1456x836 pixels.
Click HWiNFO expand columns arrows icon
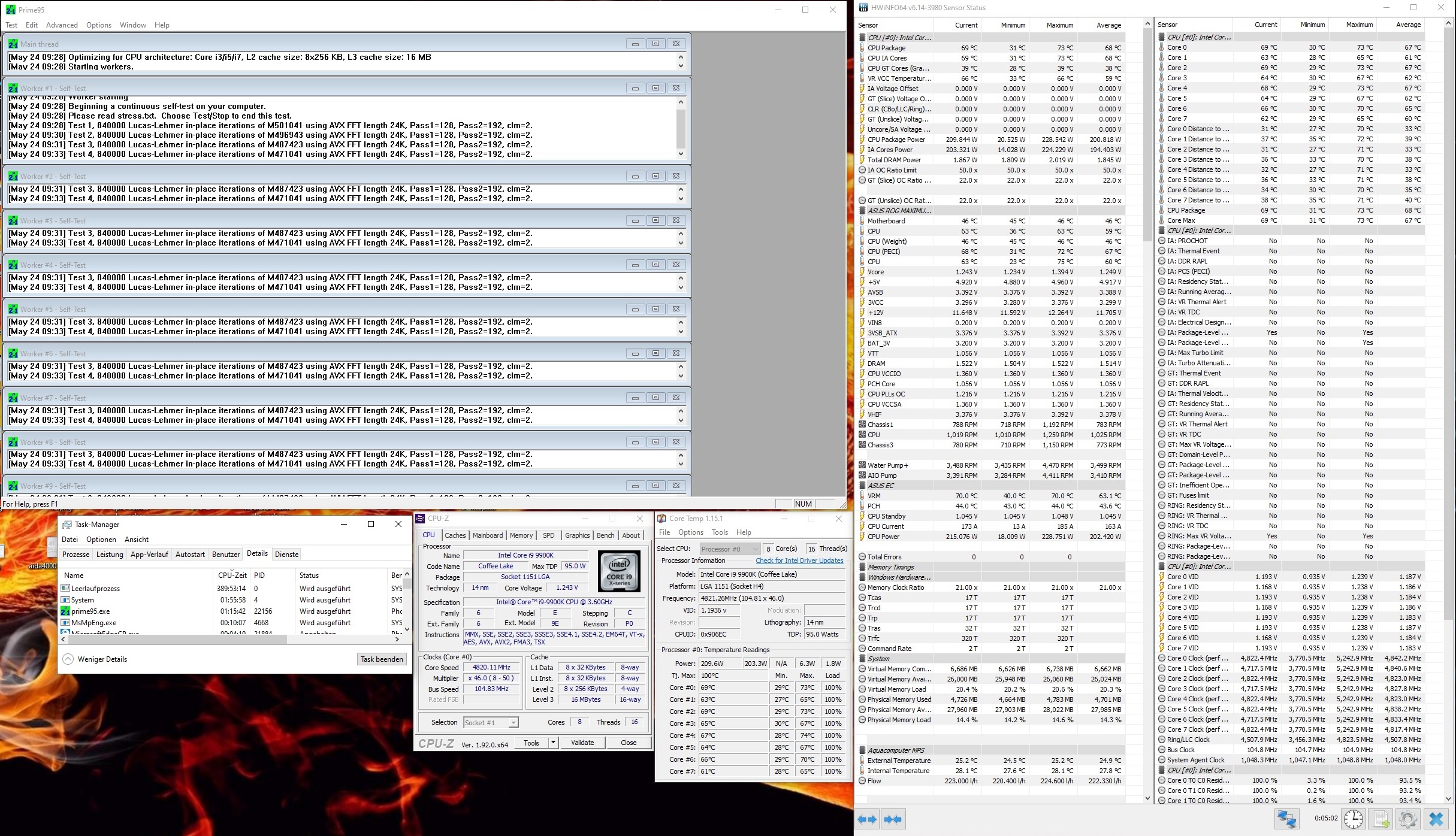pyautogui.click(x=867, y=819)
